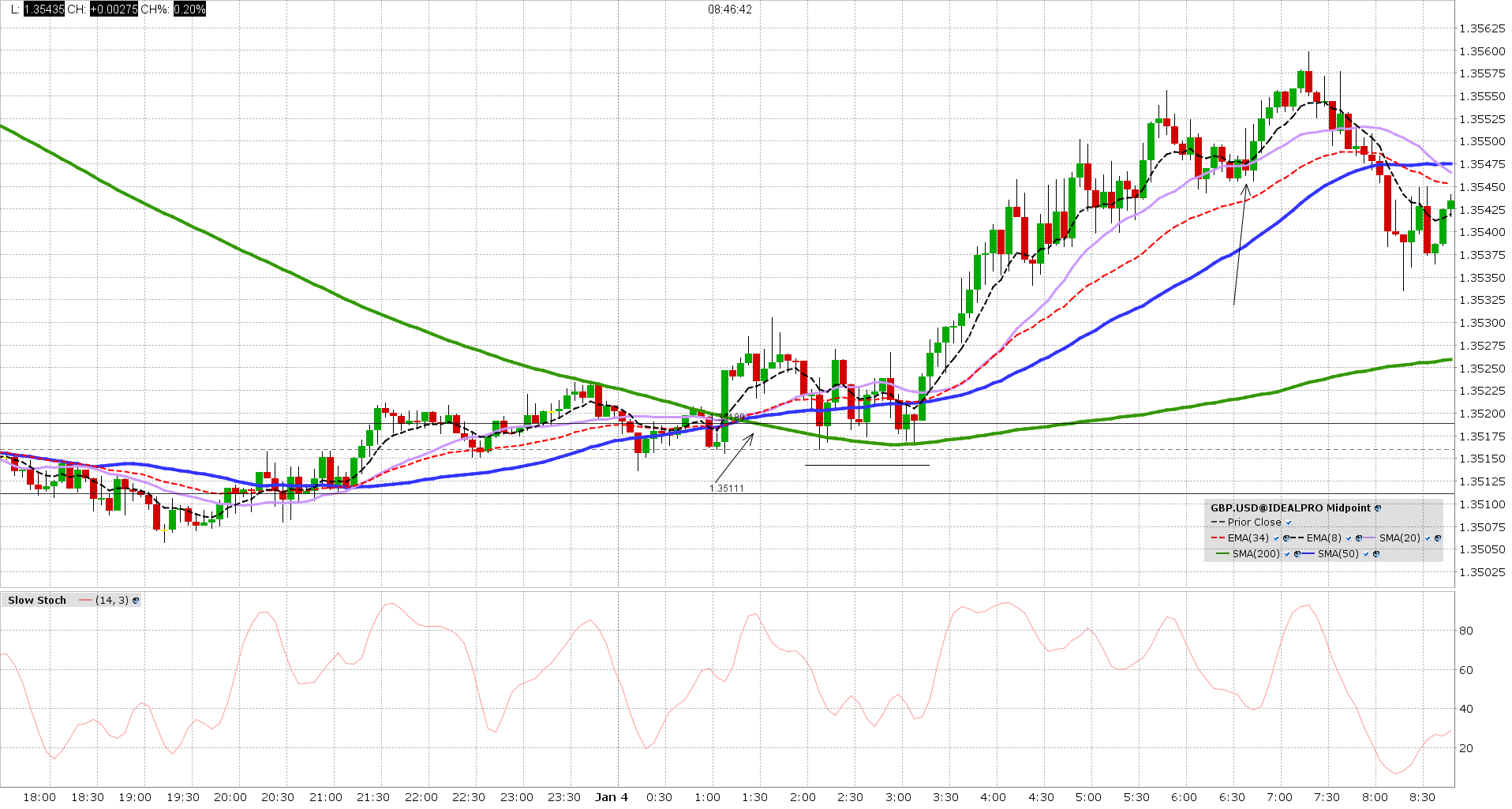Screen dimensions: 1512x809
Task: Click the last price value 1.35435
Action: coord(44,9)
